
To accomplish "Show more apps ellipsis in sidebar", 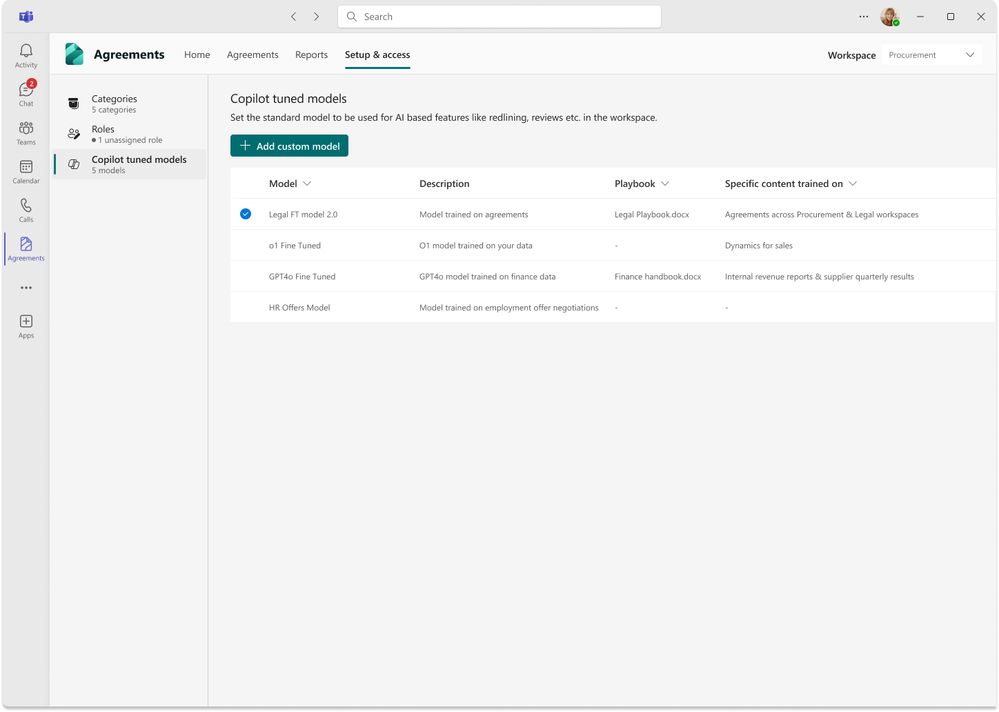I will 26,288.
